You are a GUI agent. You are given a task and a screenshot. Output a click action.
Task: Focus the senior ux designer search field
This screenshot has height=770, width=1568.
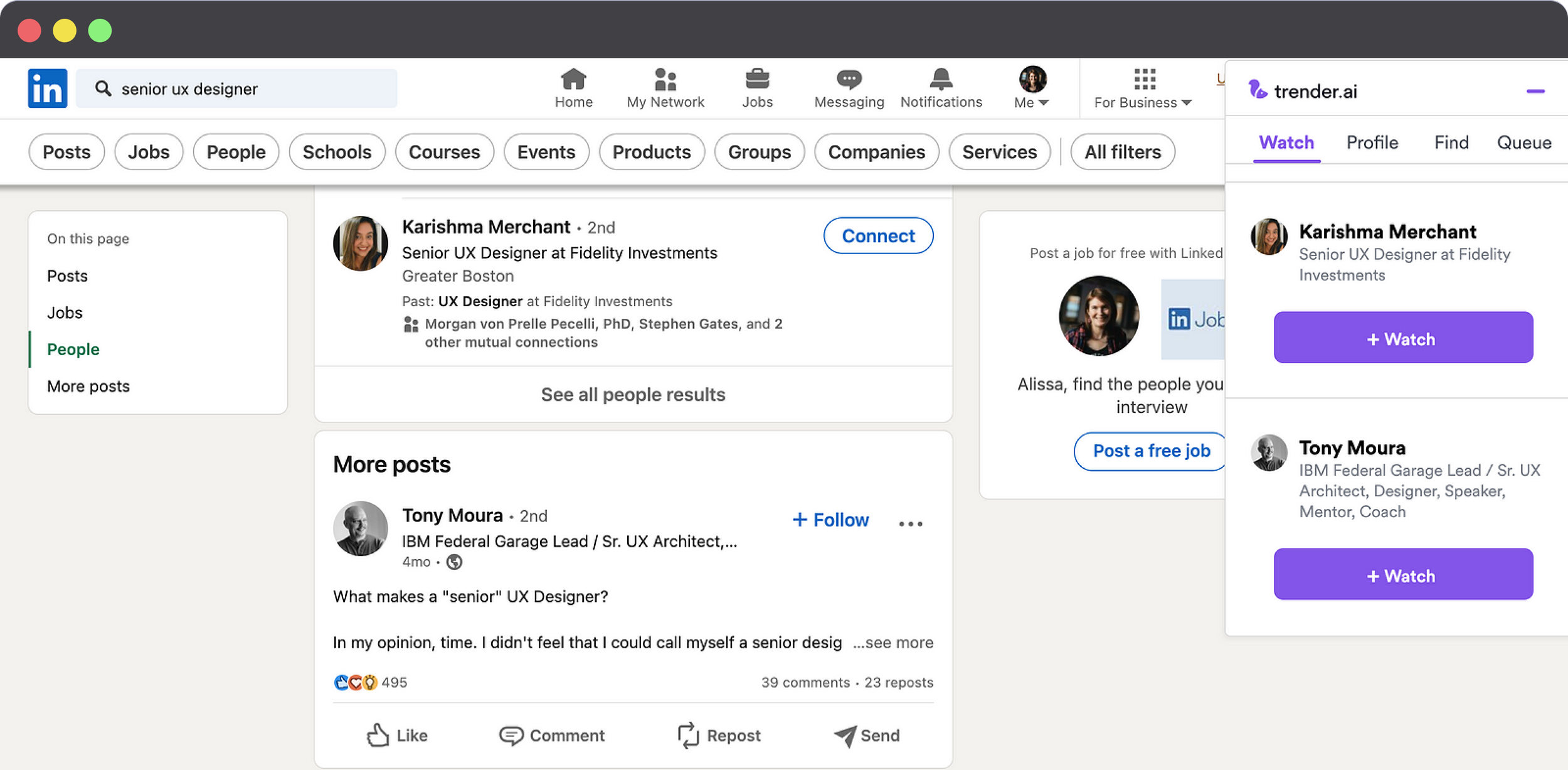click(236, 88)
